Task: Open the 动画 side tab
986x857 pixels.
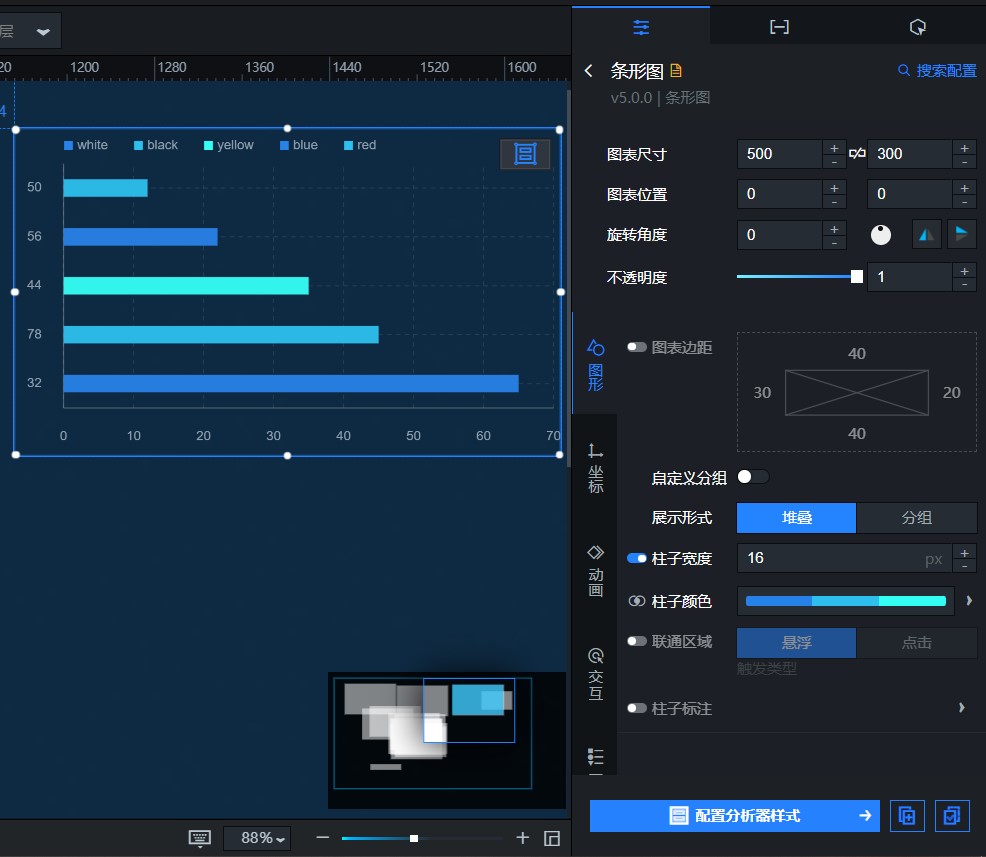Action: coord(595,571)
